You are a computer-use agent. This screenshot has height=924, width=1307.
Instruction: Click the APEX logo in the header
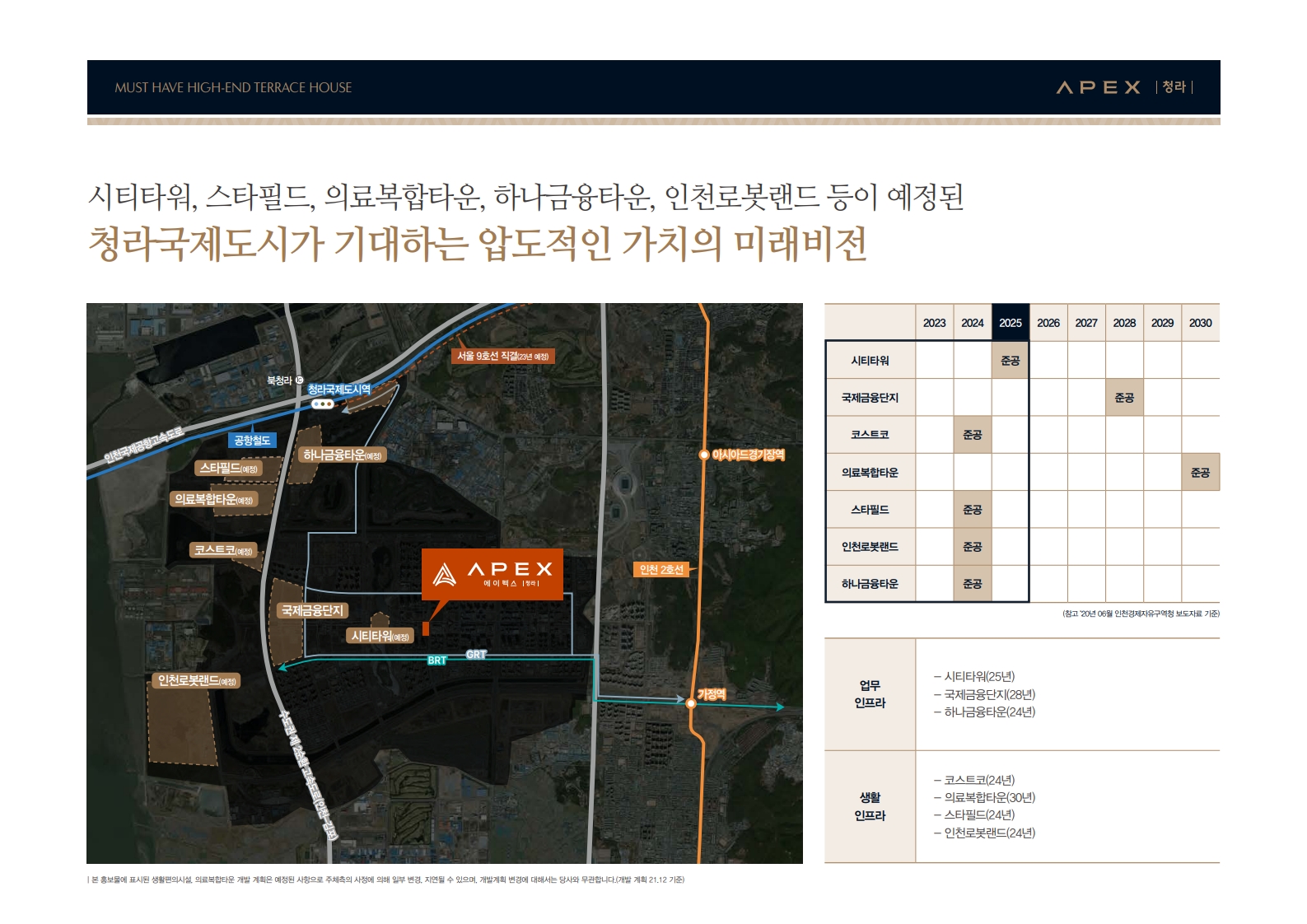pyautogui.click(x=1099, y=87)
